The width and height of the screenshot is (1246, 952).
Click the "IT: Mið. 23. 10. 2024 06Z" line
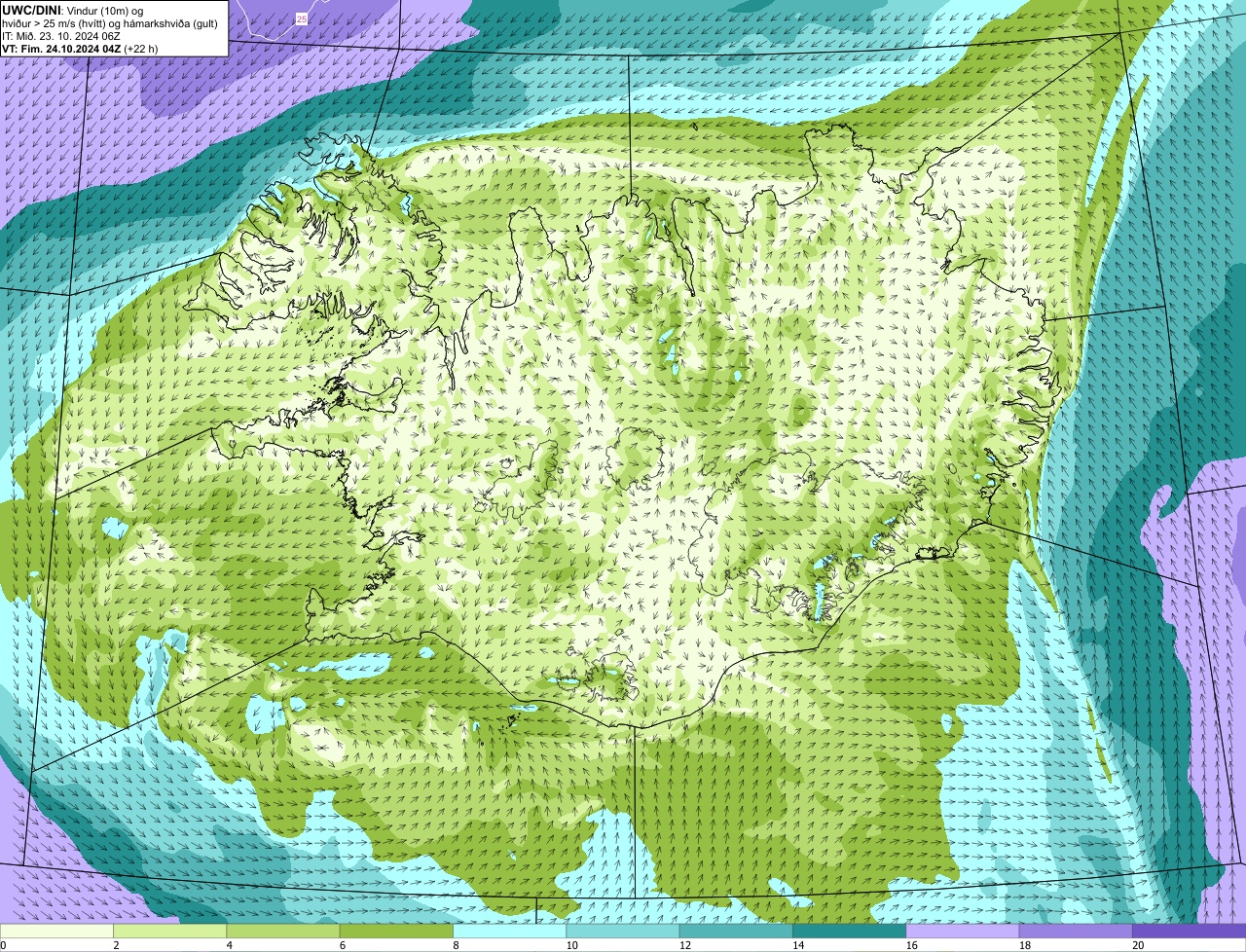point(61,35)
